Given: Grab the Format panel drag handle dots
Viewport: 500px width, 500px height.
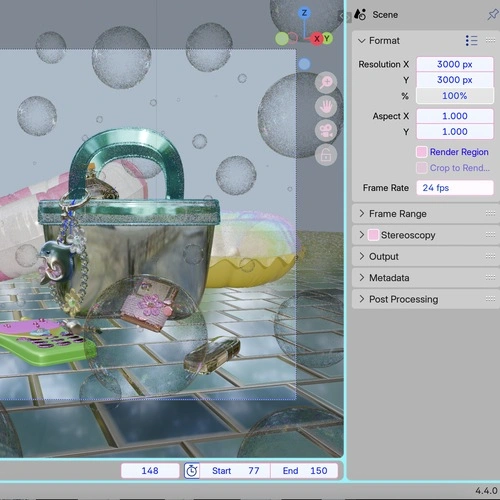Looking at the screenshot, I should click(x=490, y=40).
